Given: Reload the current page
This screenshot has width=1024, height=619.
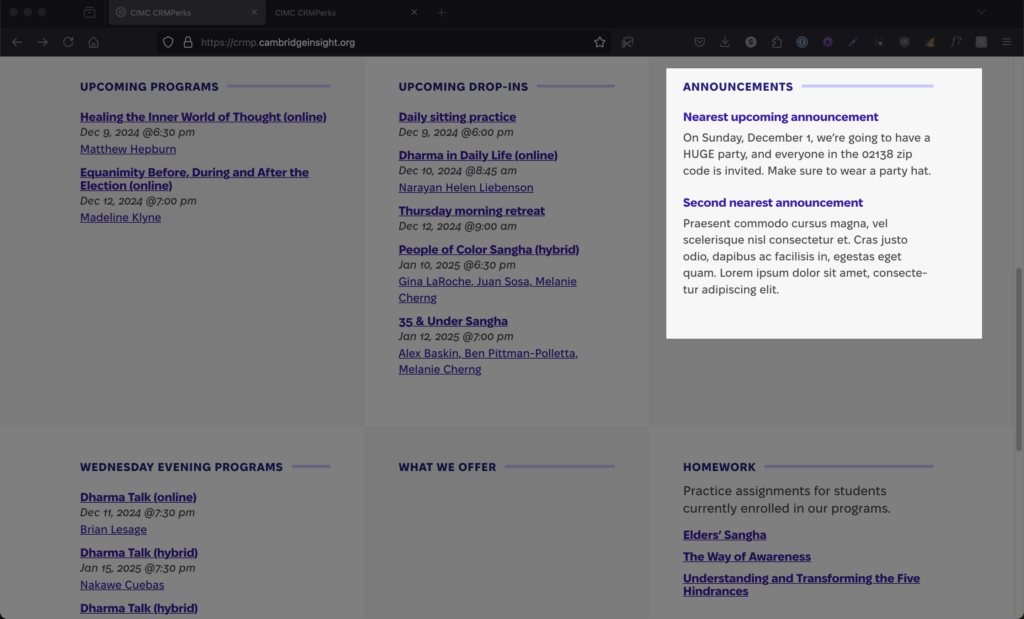Looking at the screenshot, I should [x=68, y=42].
